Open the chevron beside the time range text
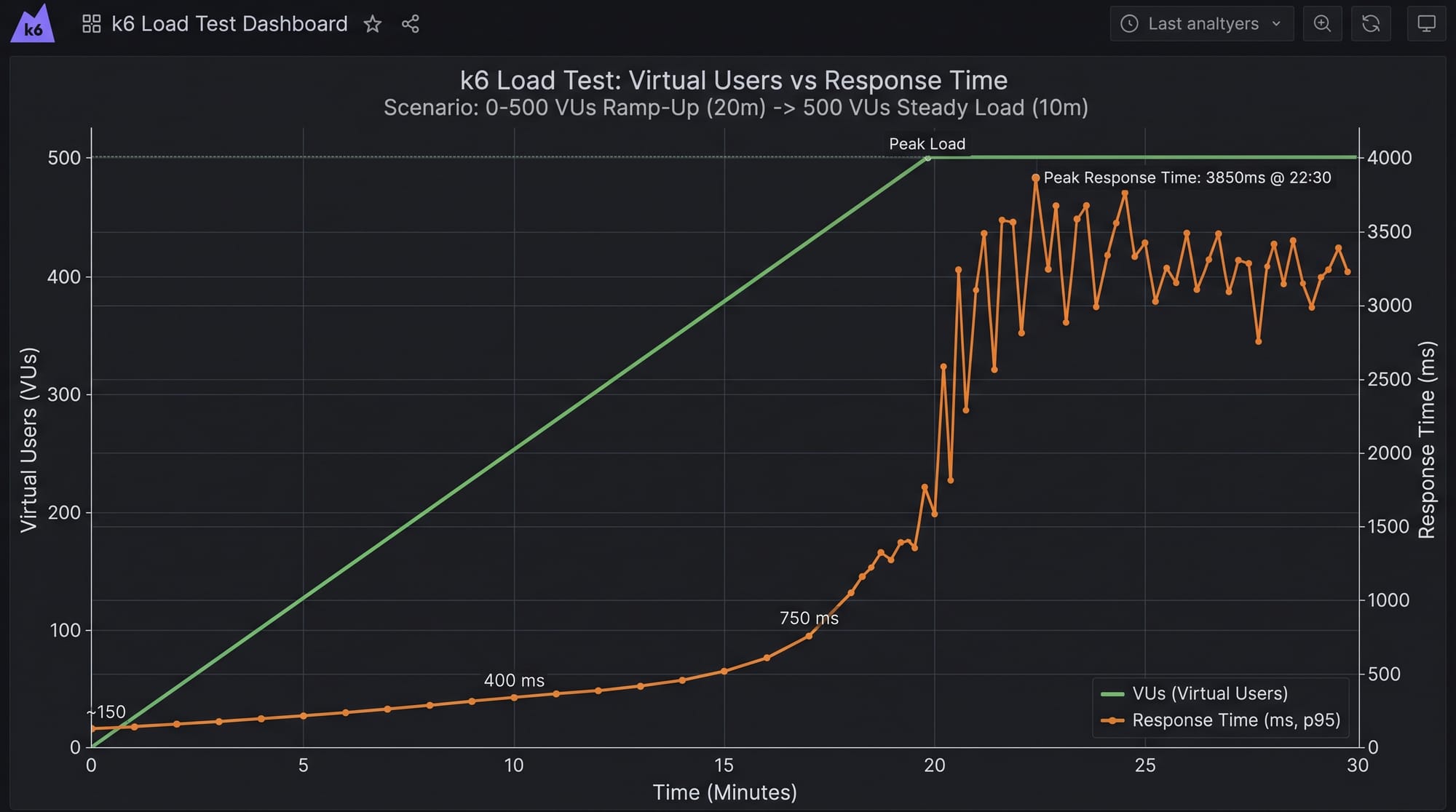The width and height of the screenshot is (1456, 812). click(x=1277, y=23)
